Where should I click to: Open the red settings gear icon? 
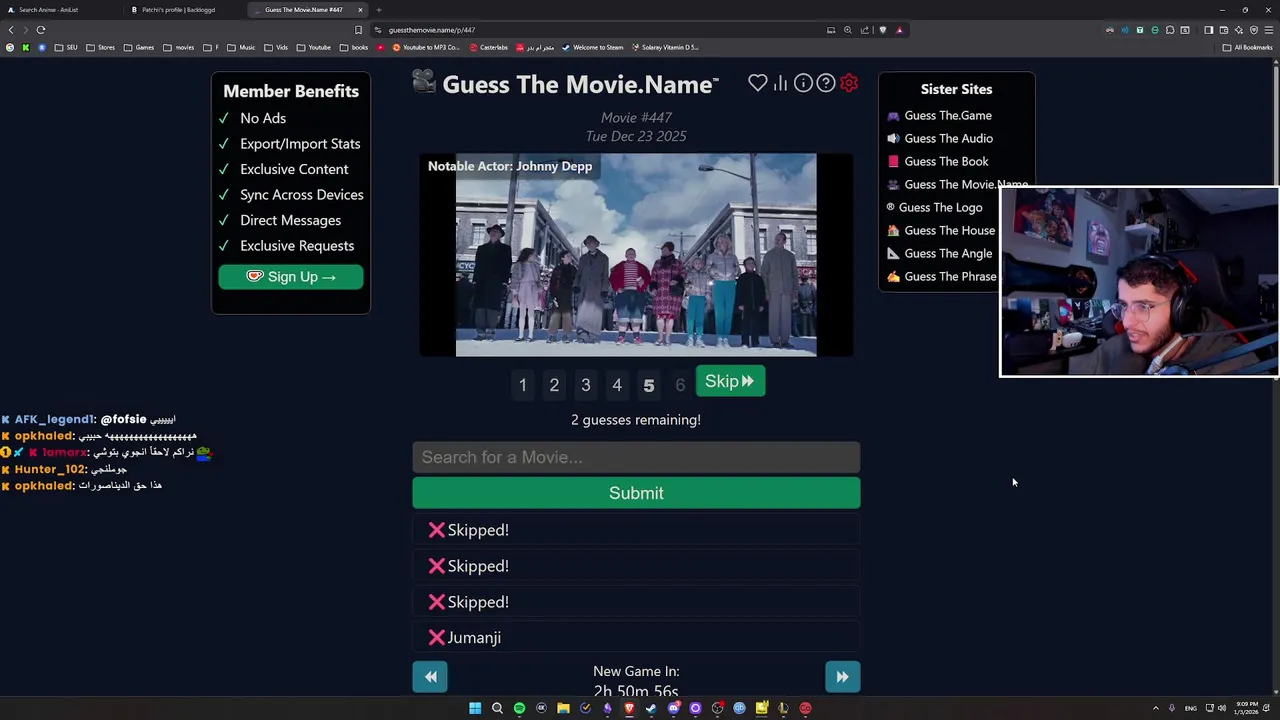pyautogui.click(x=849, y=83)
